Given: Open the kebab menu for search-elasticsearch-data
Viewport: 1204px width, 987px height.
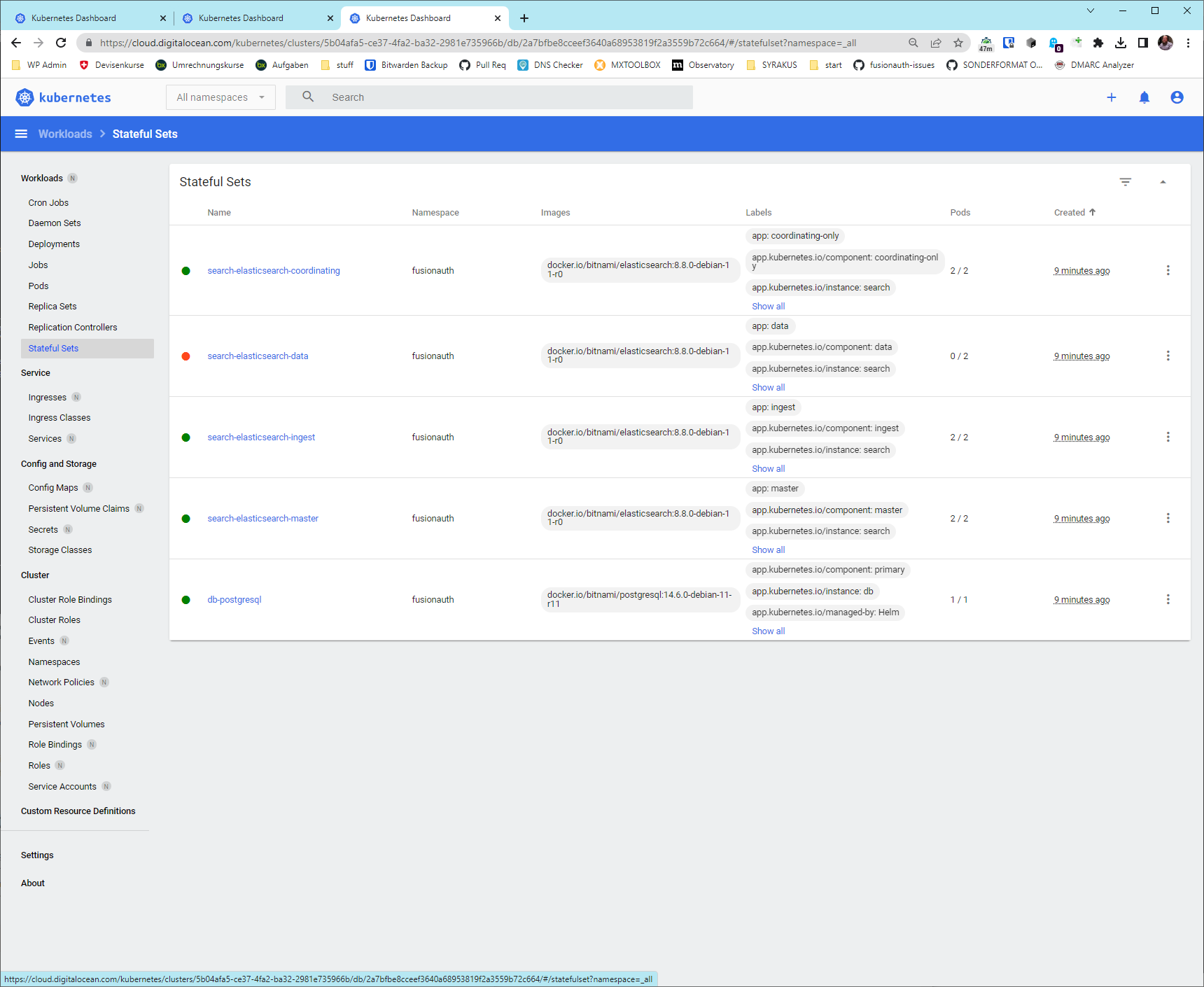Looking at the screenshot, I should (x=1168, y=356).
